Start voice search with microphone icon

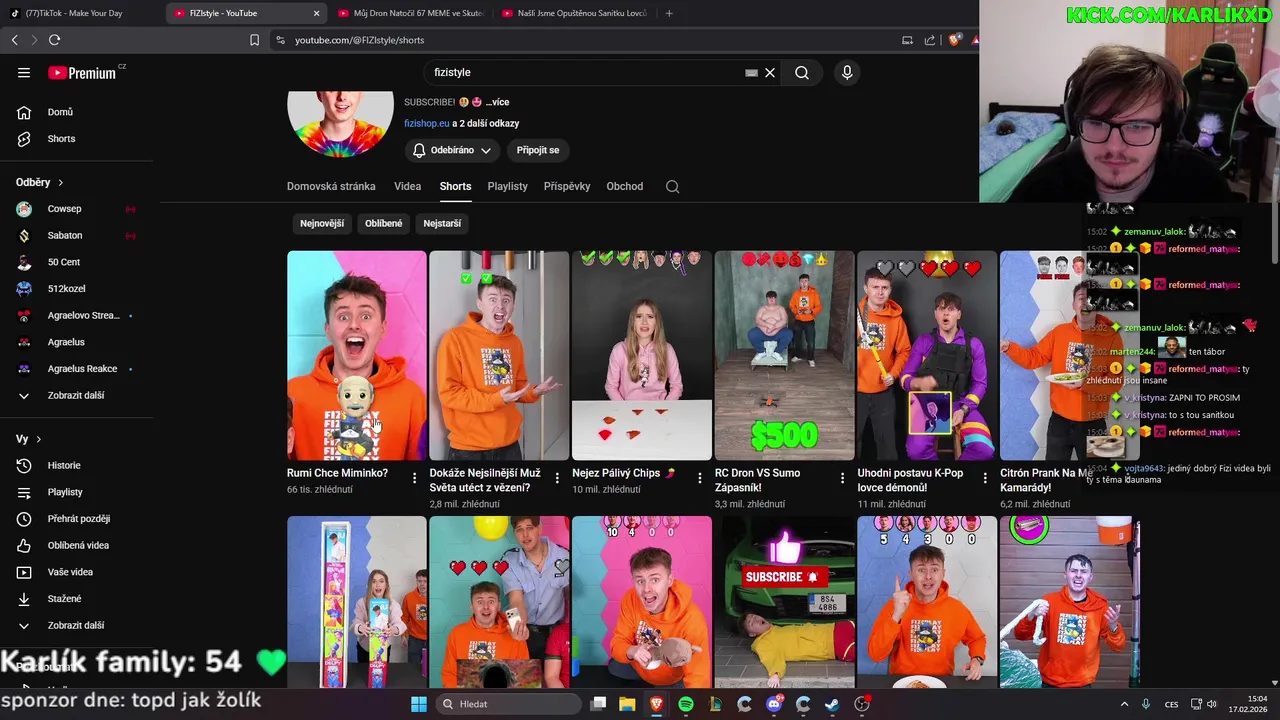pos(847,72)
